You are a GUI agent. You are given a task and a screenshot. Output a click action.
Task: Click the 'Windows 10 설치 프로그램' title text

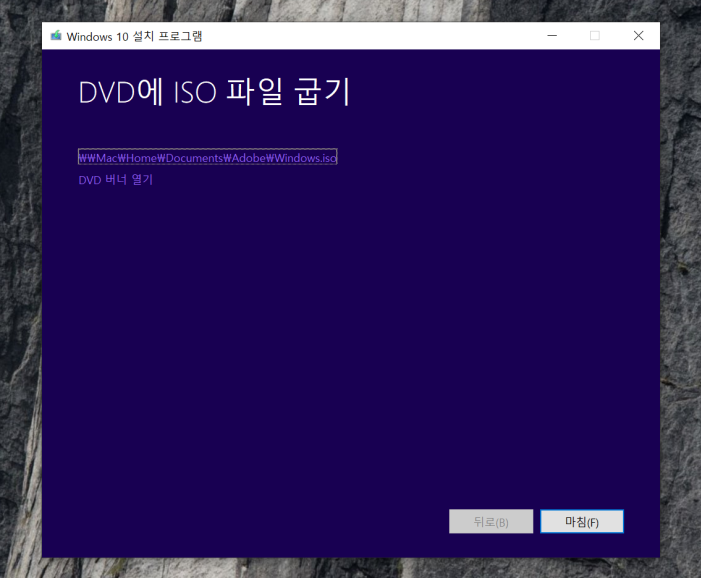coord(134,36)
